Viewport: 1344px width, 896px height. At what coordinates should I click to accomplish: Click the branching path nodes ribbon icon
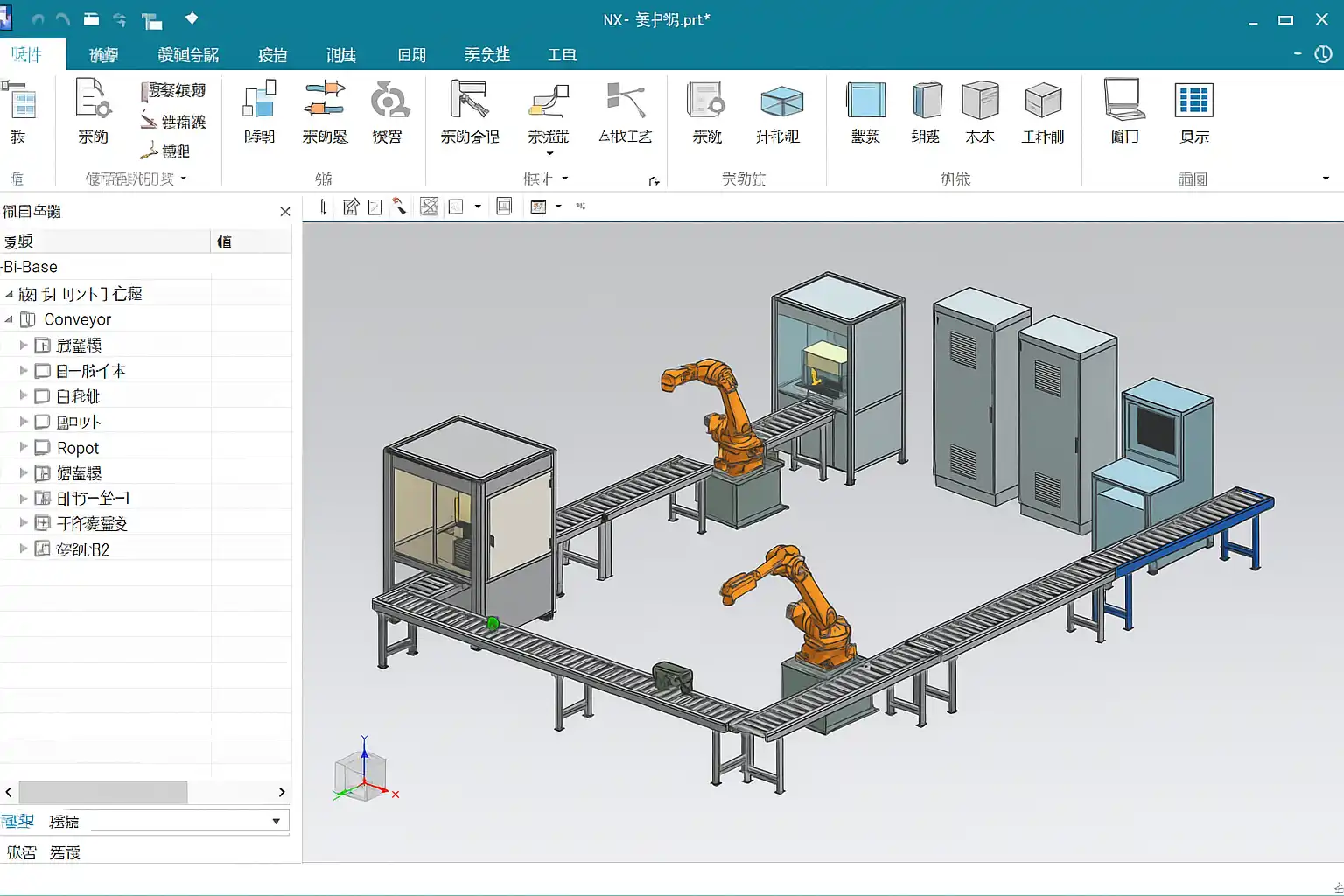(626, 99)
